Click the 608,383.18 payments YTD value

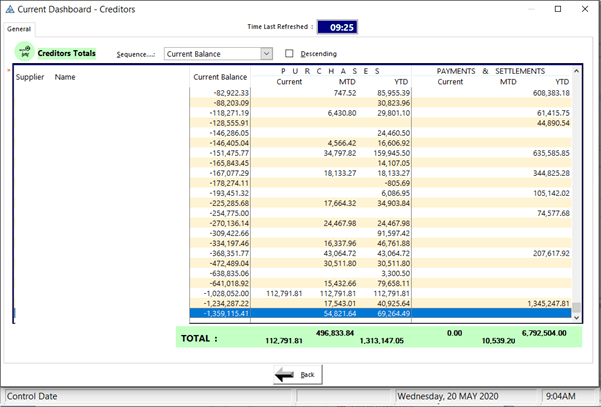[x=551, y=93]
